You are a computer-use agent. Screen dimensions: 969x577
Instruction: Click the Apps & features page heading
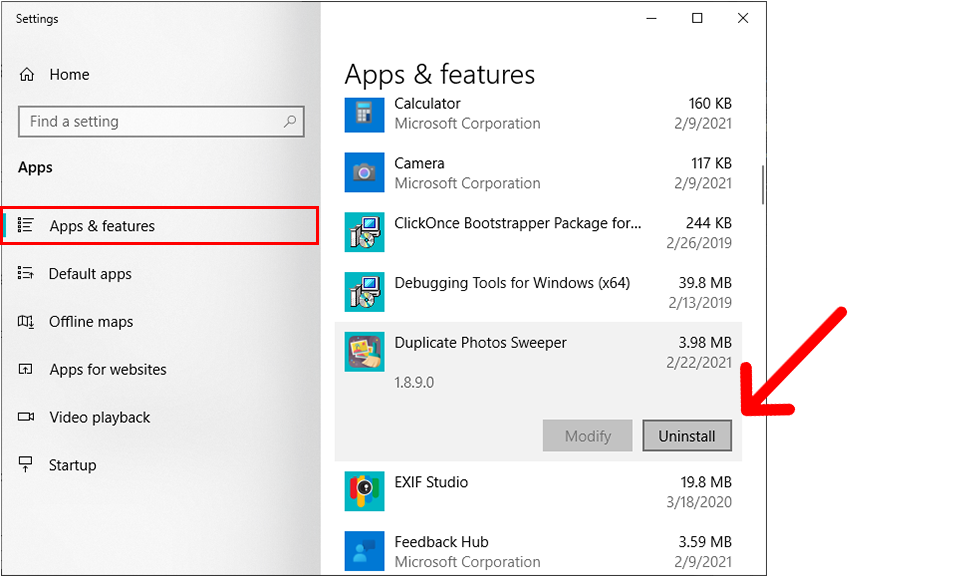pyautogui.click(x=439, y=75)
